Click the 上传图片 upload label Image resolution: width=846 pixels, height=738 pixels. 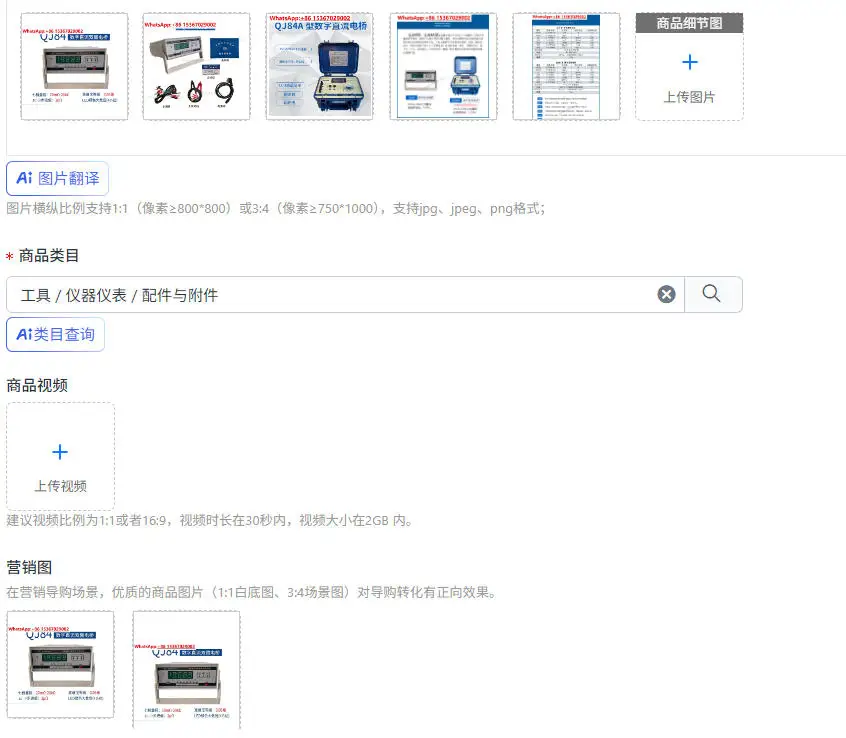pyautogui.click(x=689, y=97)
